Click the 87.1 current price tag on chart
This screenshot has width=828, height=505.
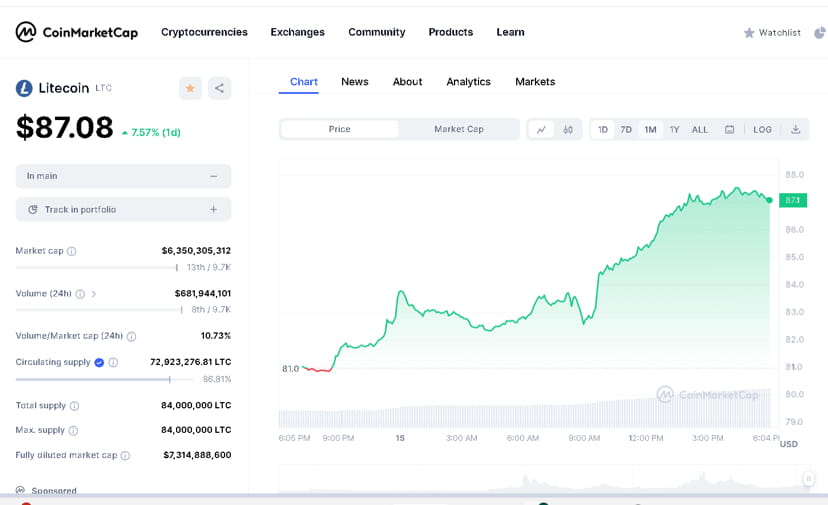pos(793,200)
